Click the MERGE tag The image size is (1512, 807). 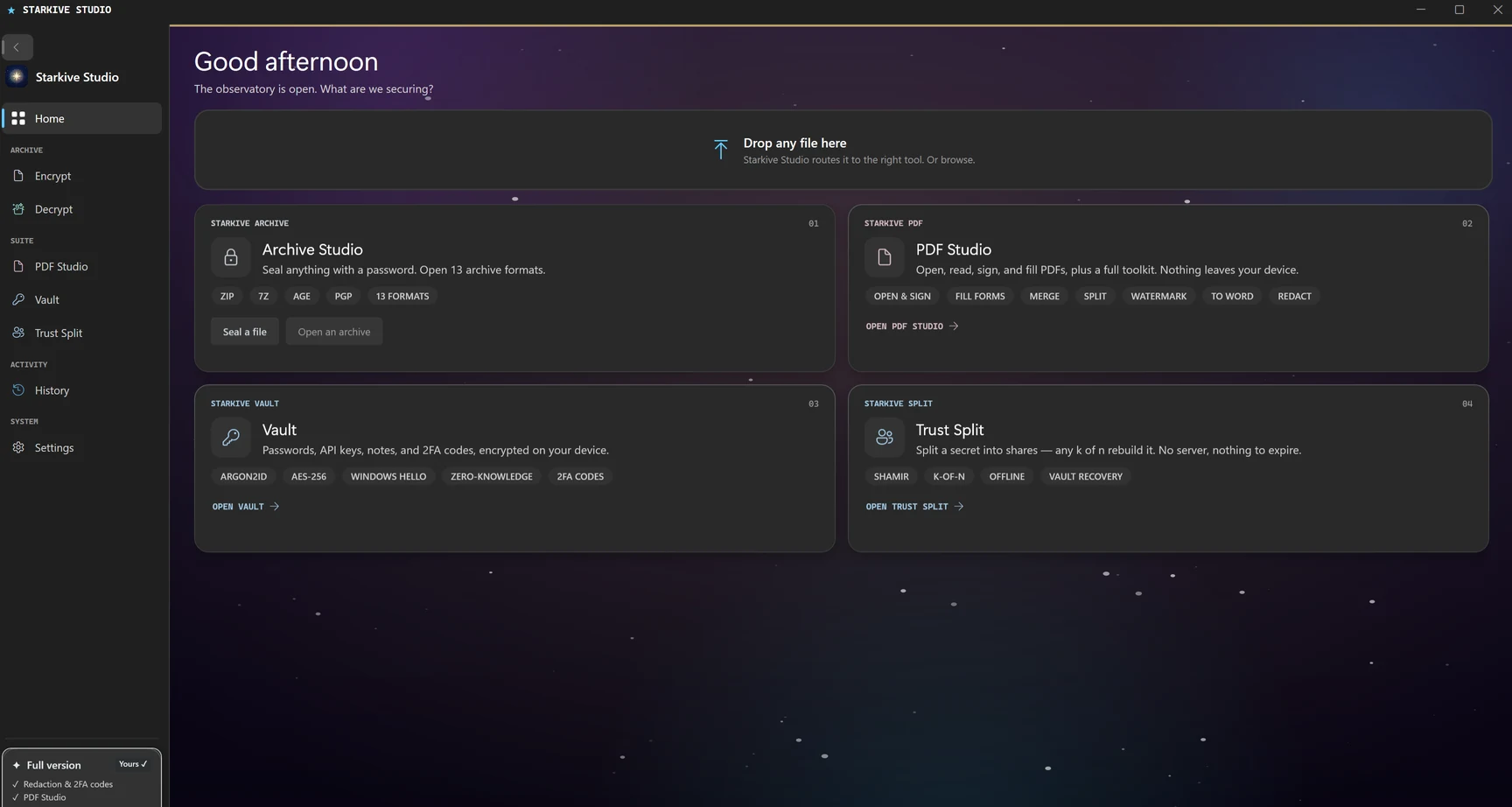(x=1045, y=296)
